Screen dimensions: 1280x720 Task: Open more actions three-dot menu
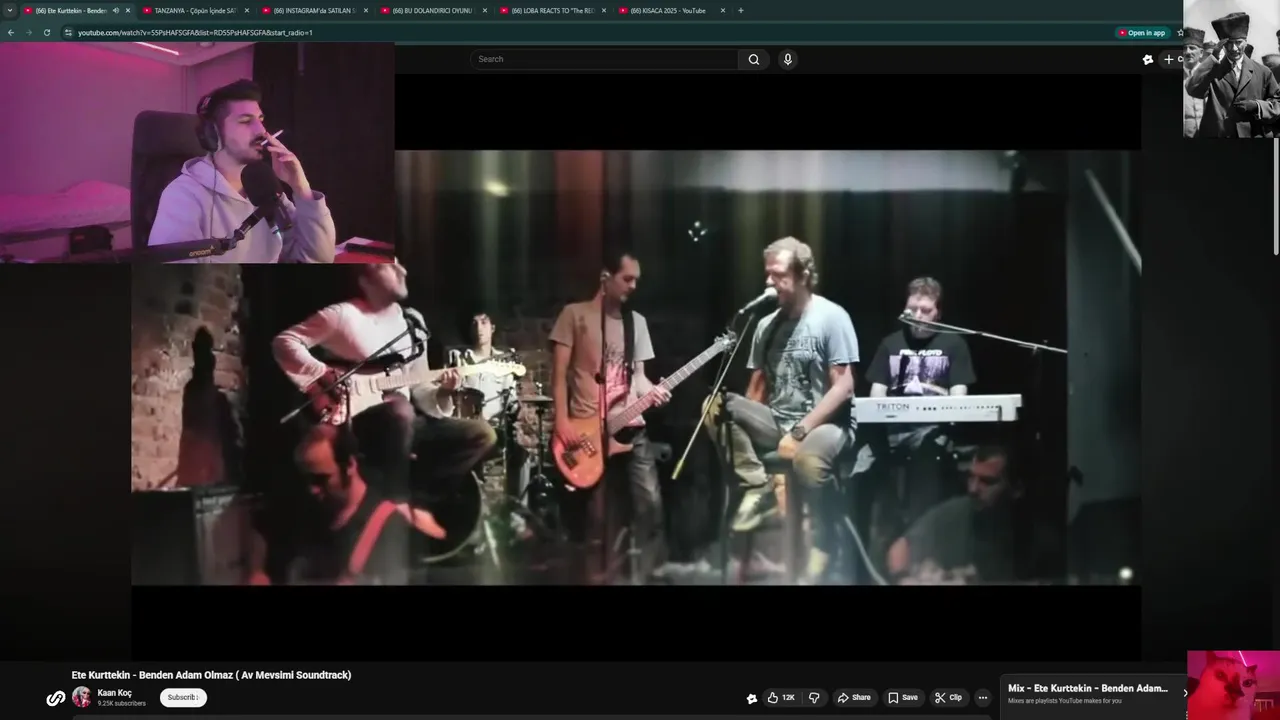pyautogui.click(x=983, y=697)
